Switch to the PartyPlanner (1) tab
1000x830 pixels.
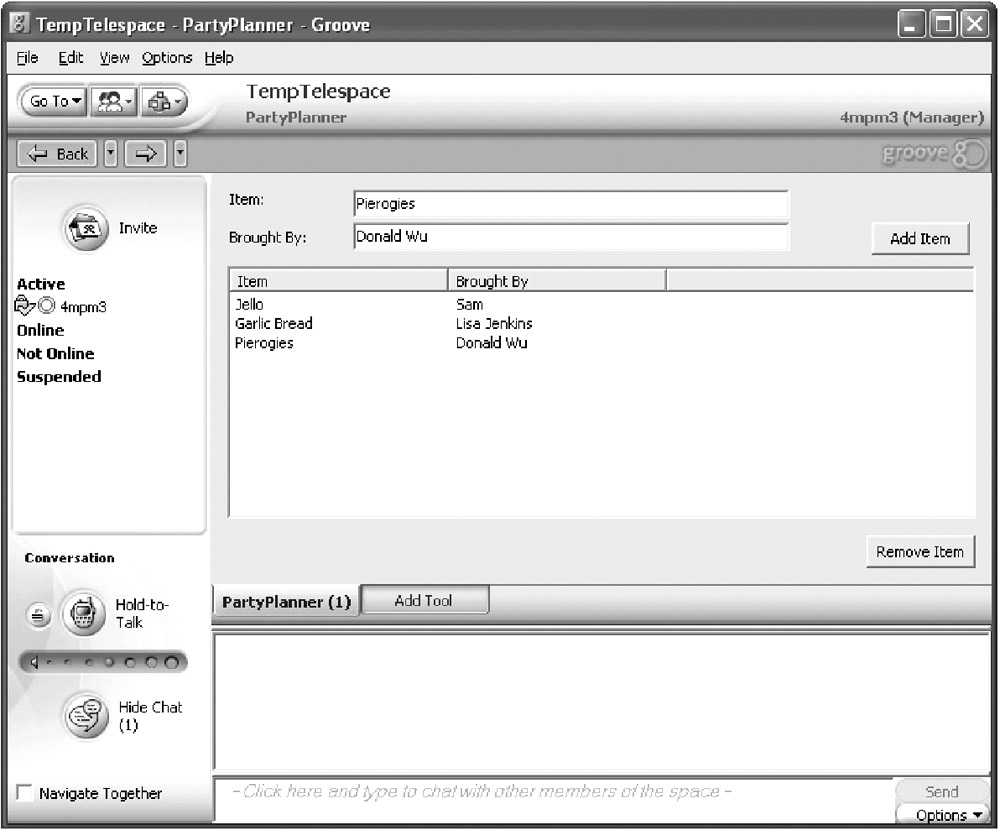click(x=286, y=602)
